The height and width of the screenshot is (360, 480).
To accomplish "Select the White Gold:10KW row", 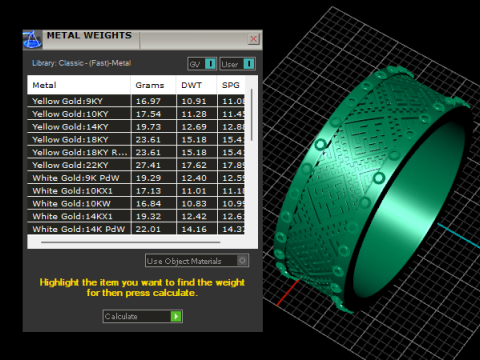I will tap(136, 204).
